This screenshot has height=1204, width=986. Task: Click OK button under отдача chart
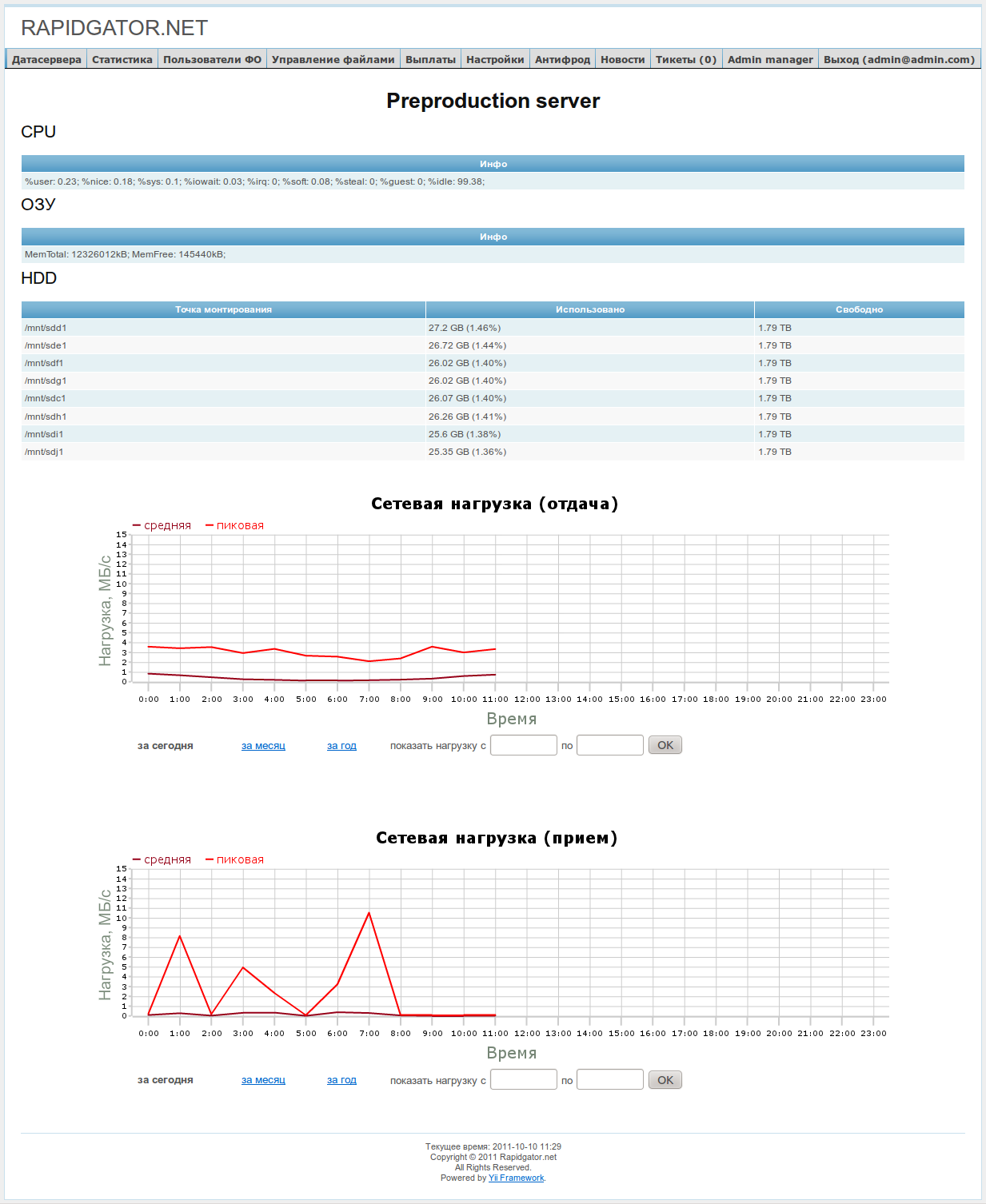point(665,745)
